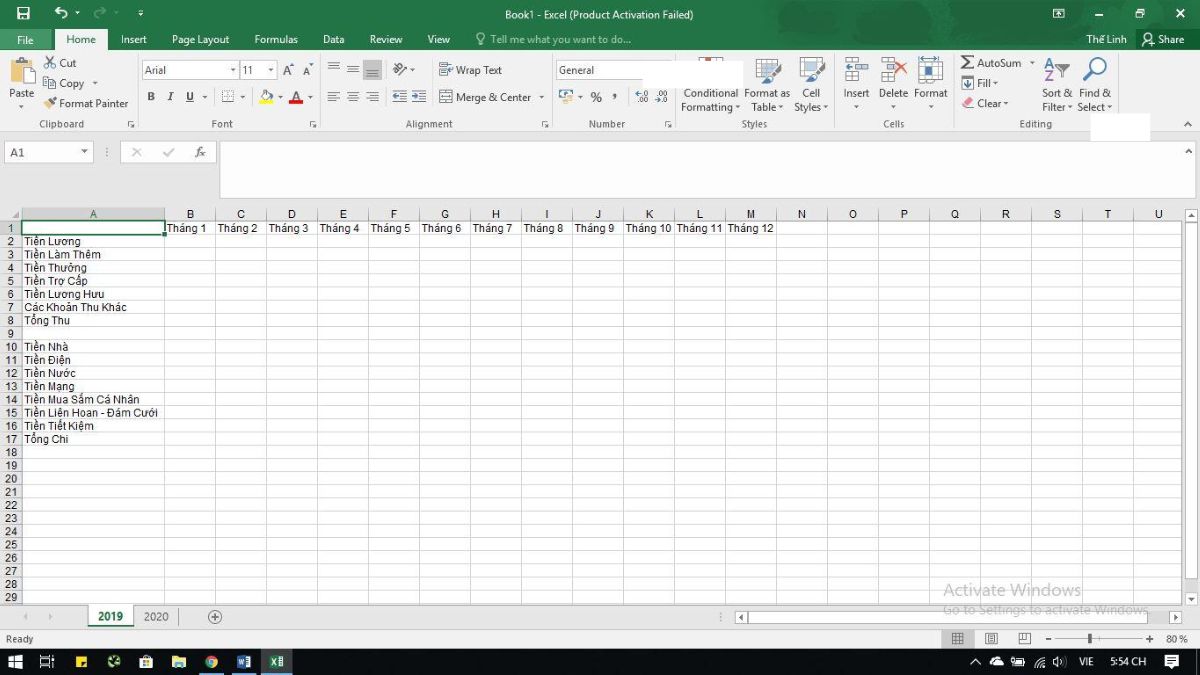Click the zoom slider handle

(1089, 638)
